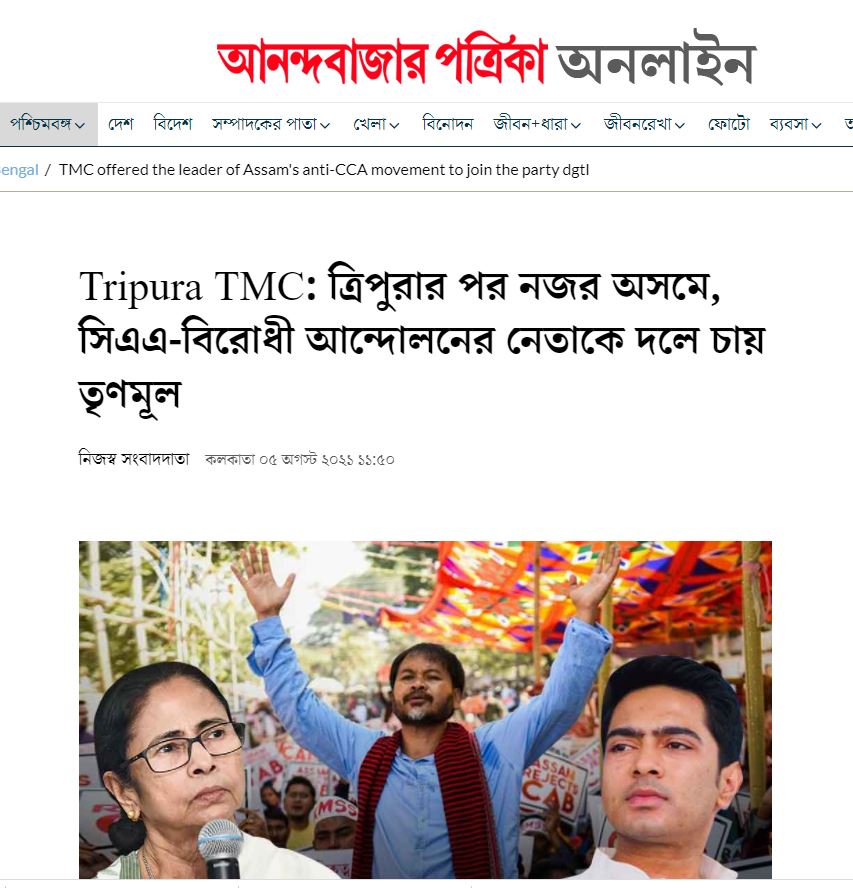Open the জীবনরেখা menu item
The height and width of the screenshot is (888, 853).
(638, 123)
